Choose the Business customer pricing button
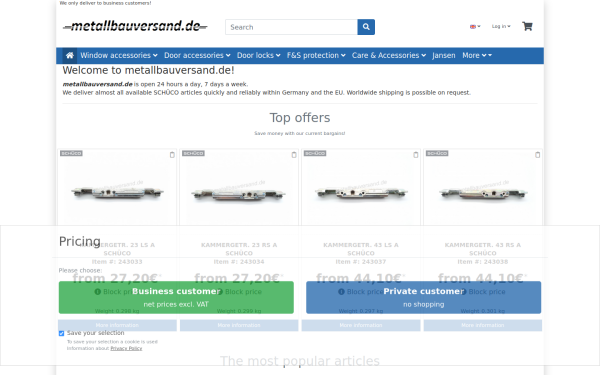 pos(176,297)
